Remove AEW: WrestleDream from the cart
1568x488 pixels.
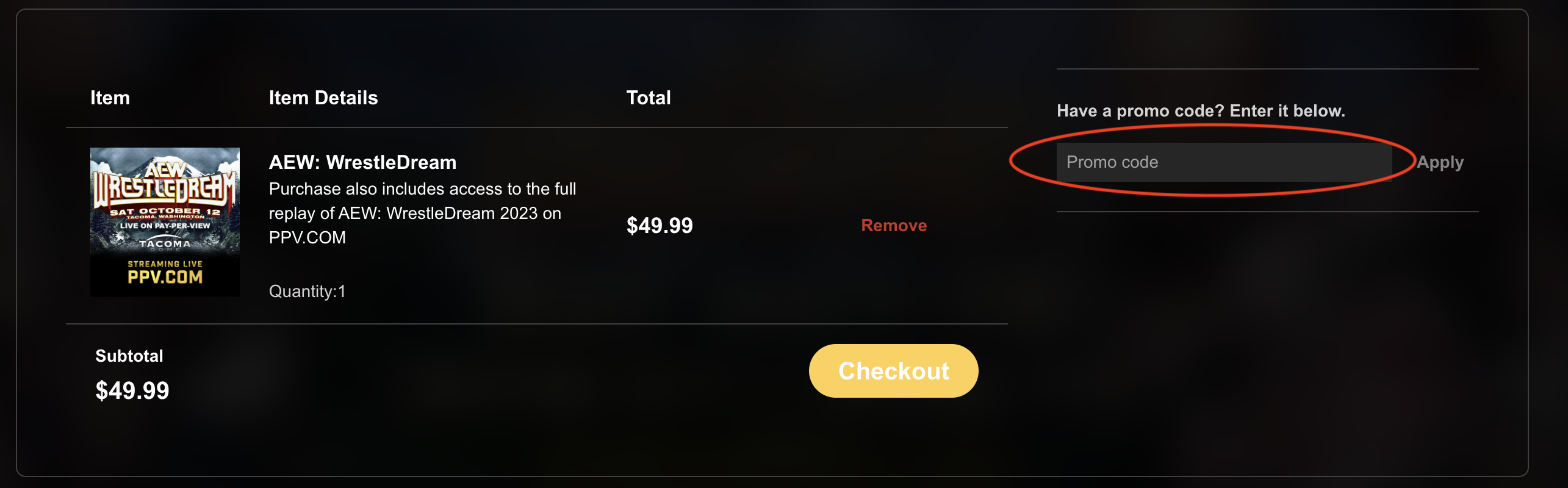[894, 226]
